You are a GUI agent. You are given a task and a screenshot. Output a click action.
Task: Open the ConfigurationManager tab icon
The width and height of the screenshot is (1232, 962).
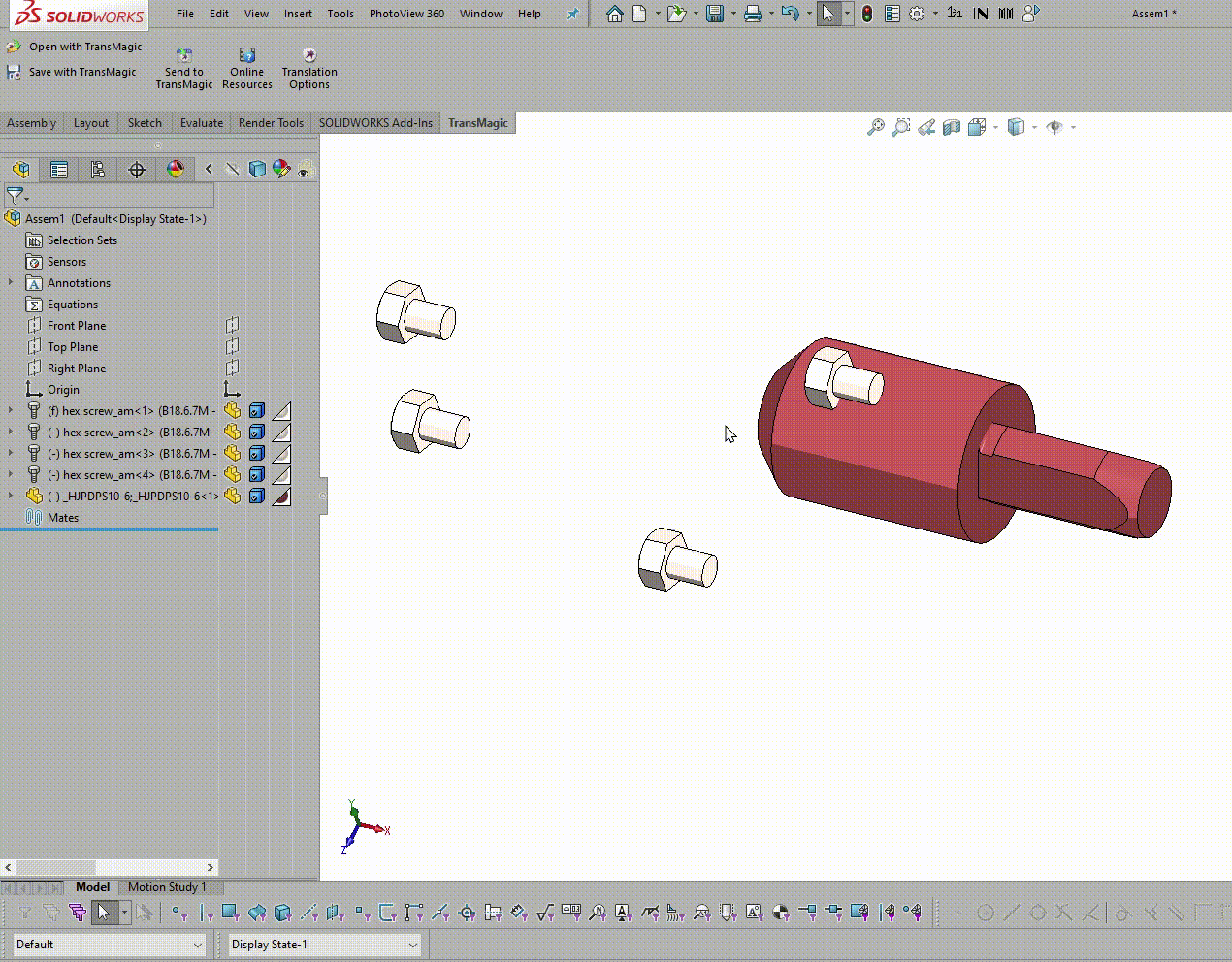click(98, 170)
